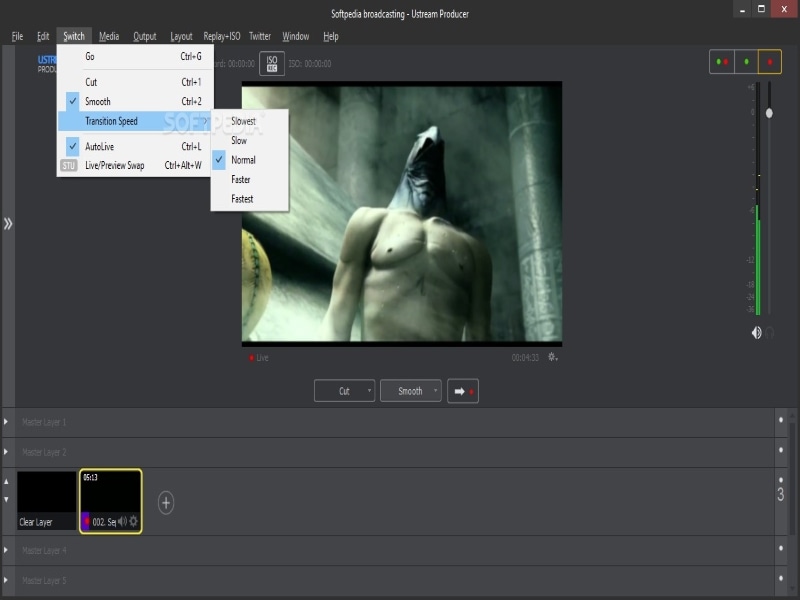Open the Media menu
The image size is (800, 600).
[x=109, y=36]
